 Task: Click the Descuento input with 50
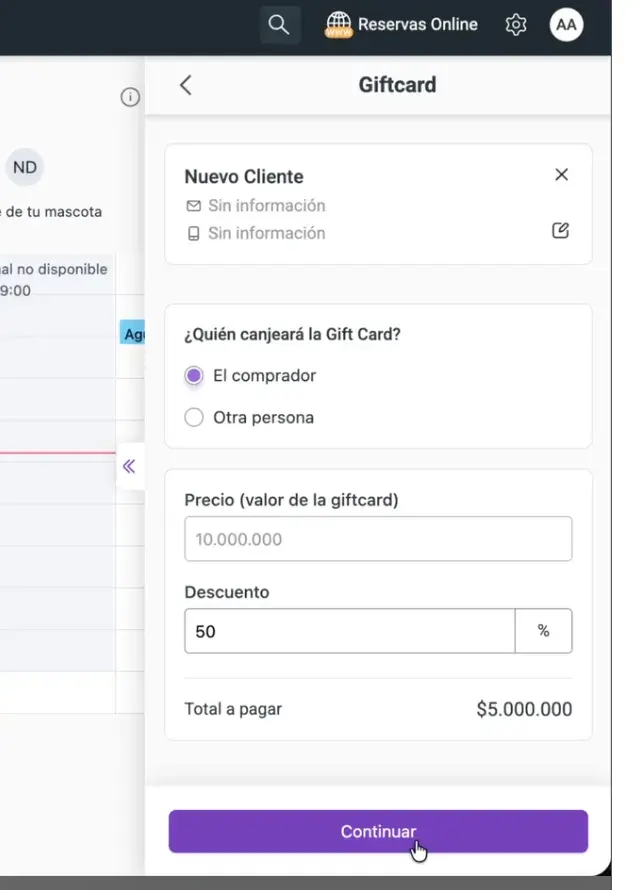pos(350,631)
